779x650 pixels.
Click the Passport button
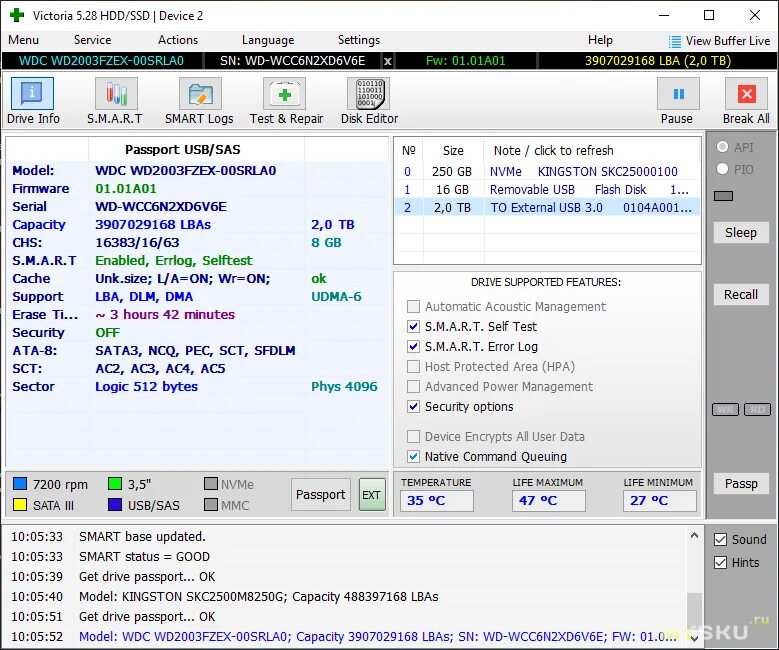tap(320, 494)
